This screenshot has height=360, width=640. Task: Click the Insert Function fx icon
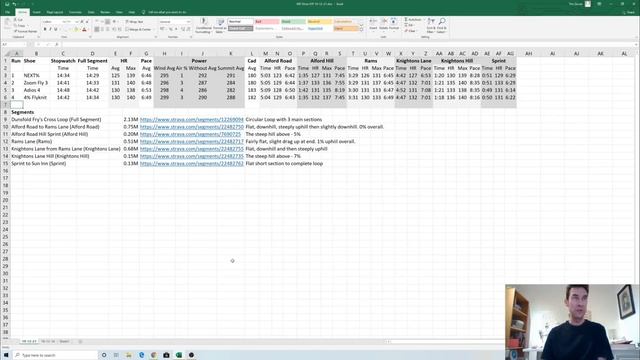[57, 44]
